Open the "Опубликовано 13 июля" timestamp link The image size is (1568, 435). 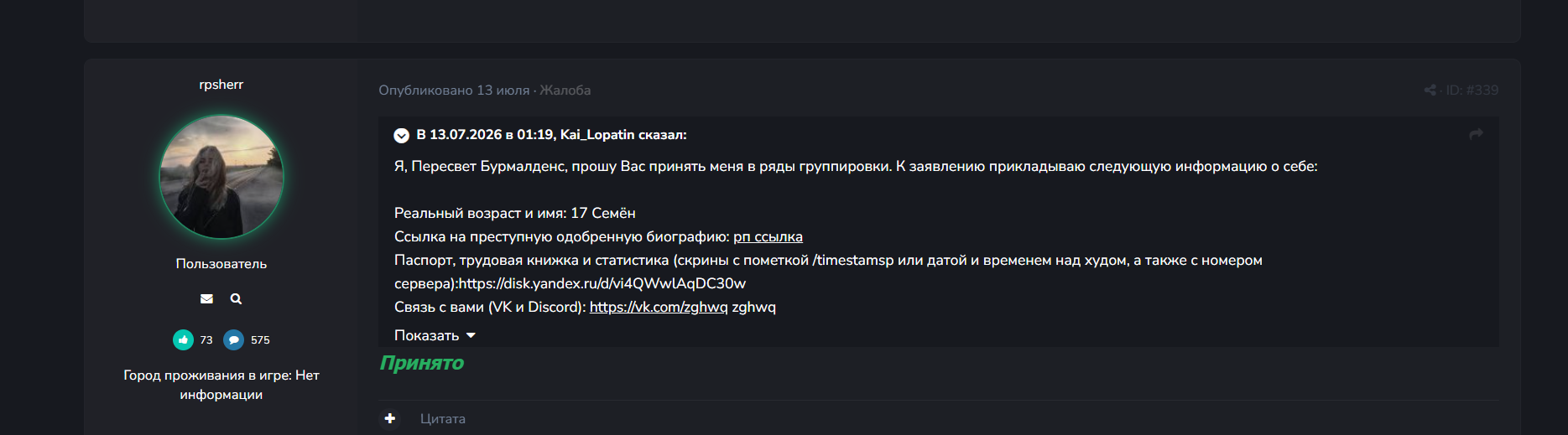click(x=454, y=90)
